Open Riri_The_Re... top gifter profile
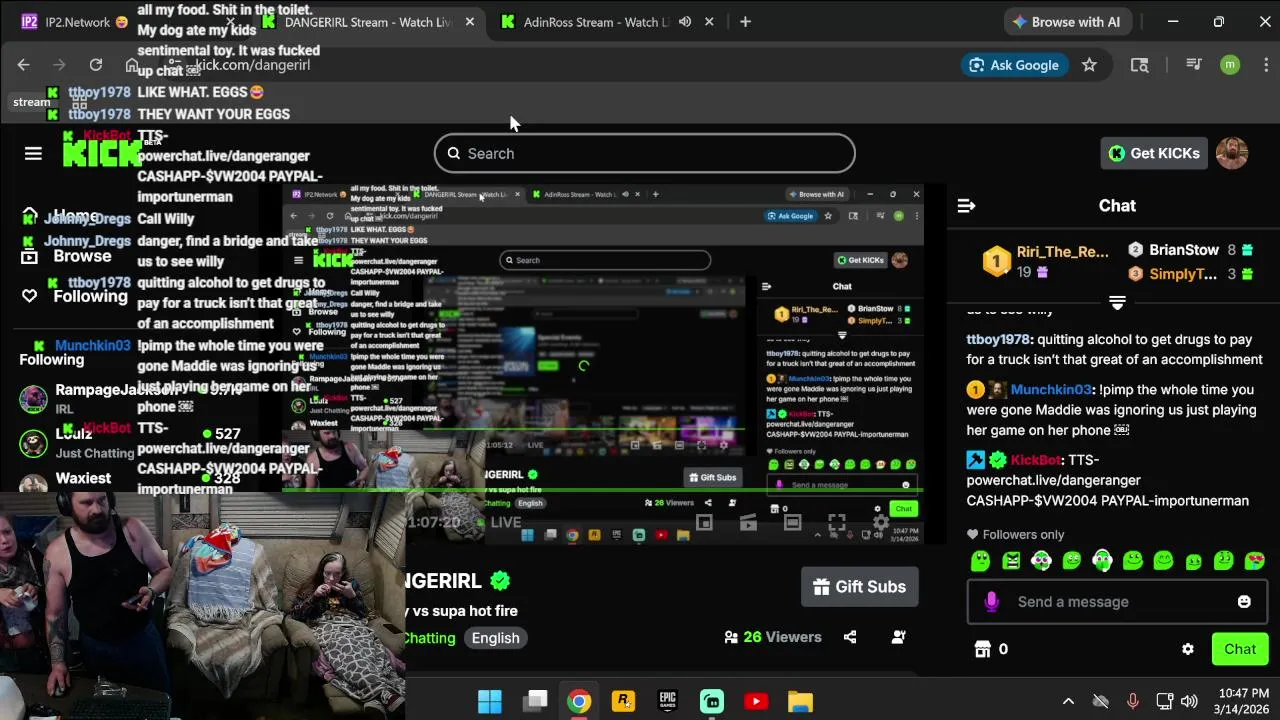The image size is (1280, 720). point(1062,252)
